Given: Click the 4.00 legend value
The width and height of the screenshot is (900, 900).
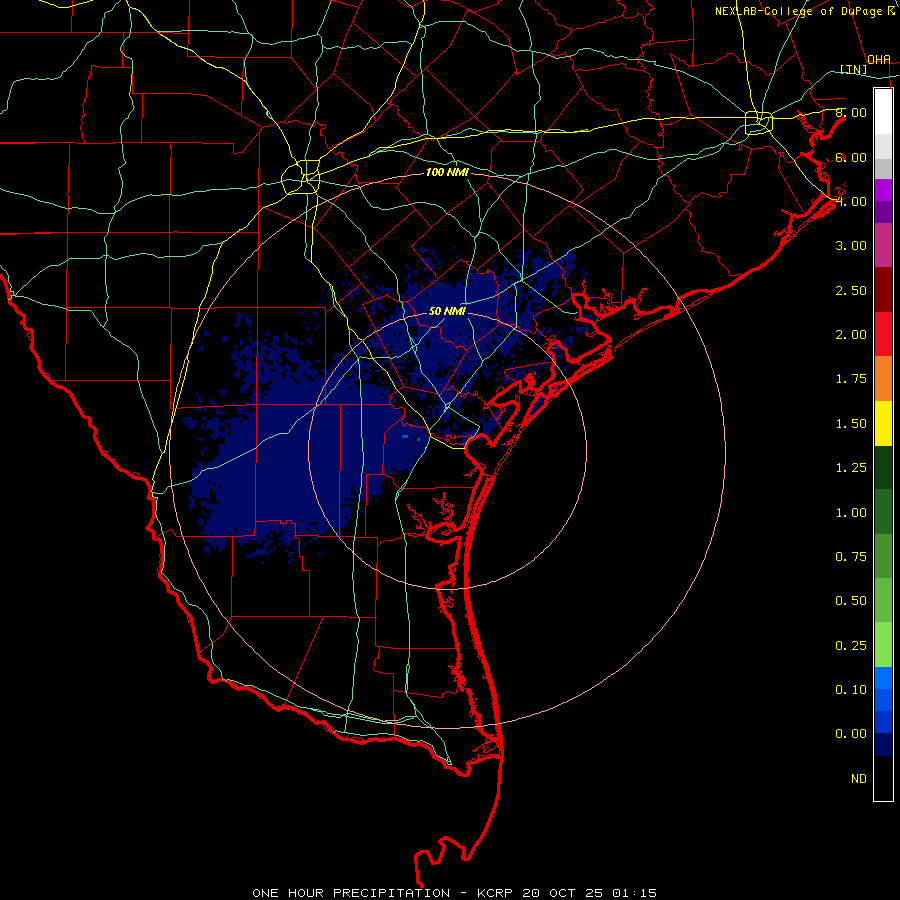Looking at the screenshot, I should pyautogui.click(x=851, y=201).
